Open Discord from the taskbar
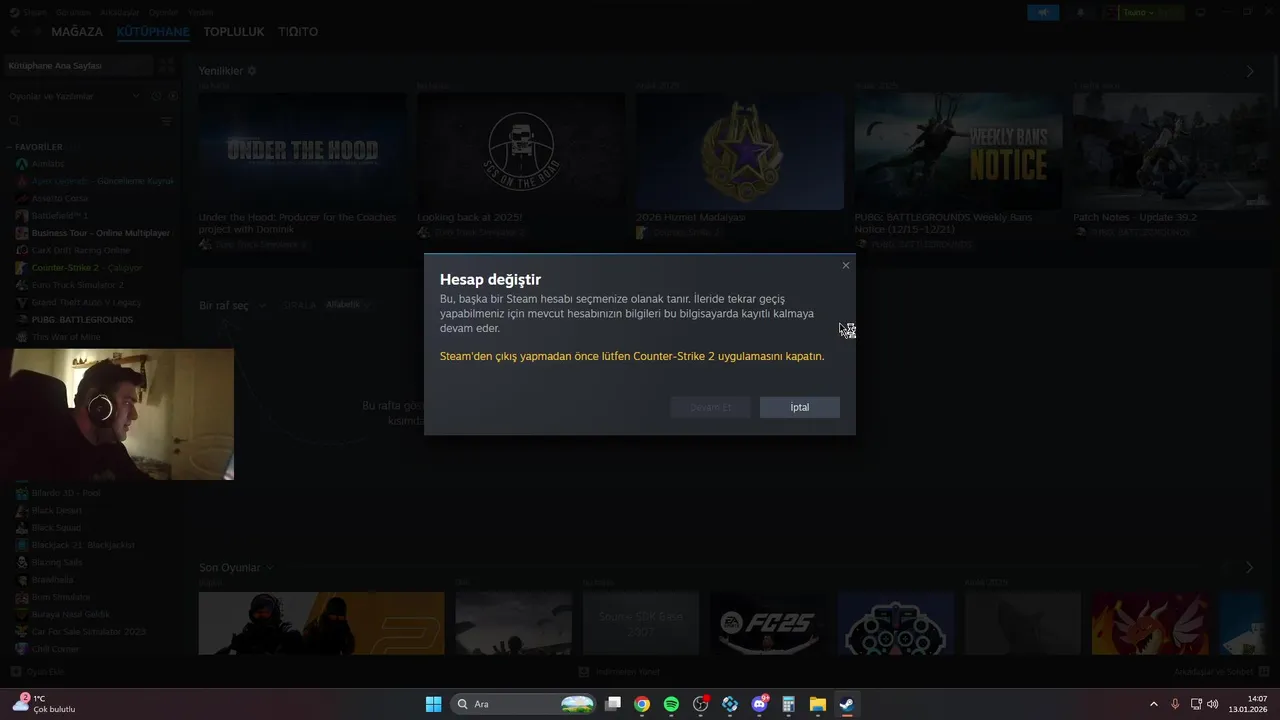 (759, 704)
